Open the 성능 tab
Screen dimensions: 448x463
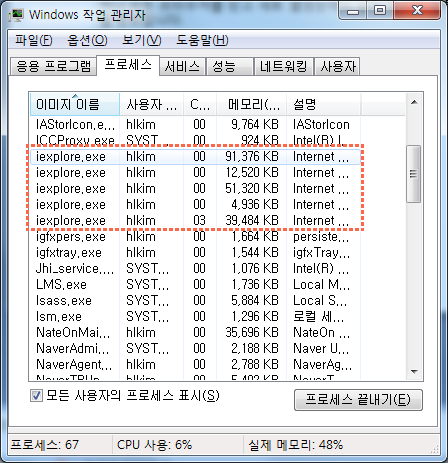point(229,66)
